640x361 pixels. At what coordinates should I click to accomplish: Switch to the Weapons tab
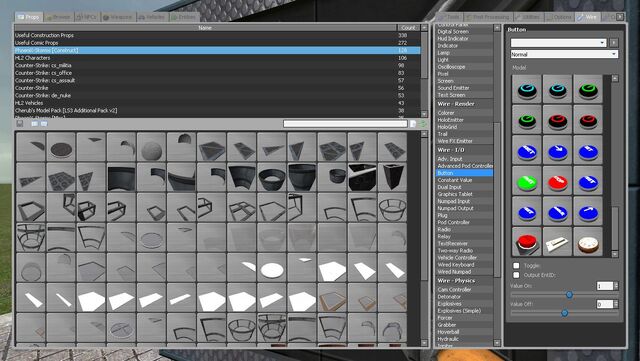click(x=118, y=17)
